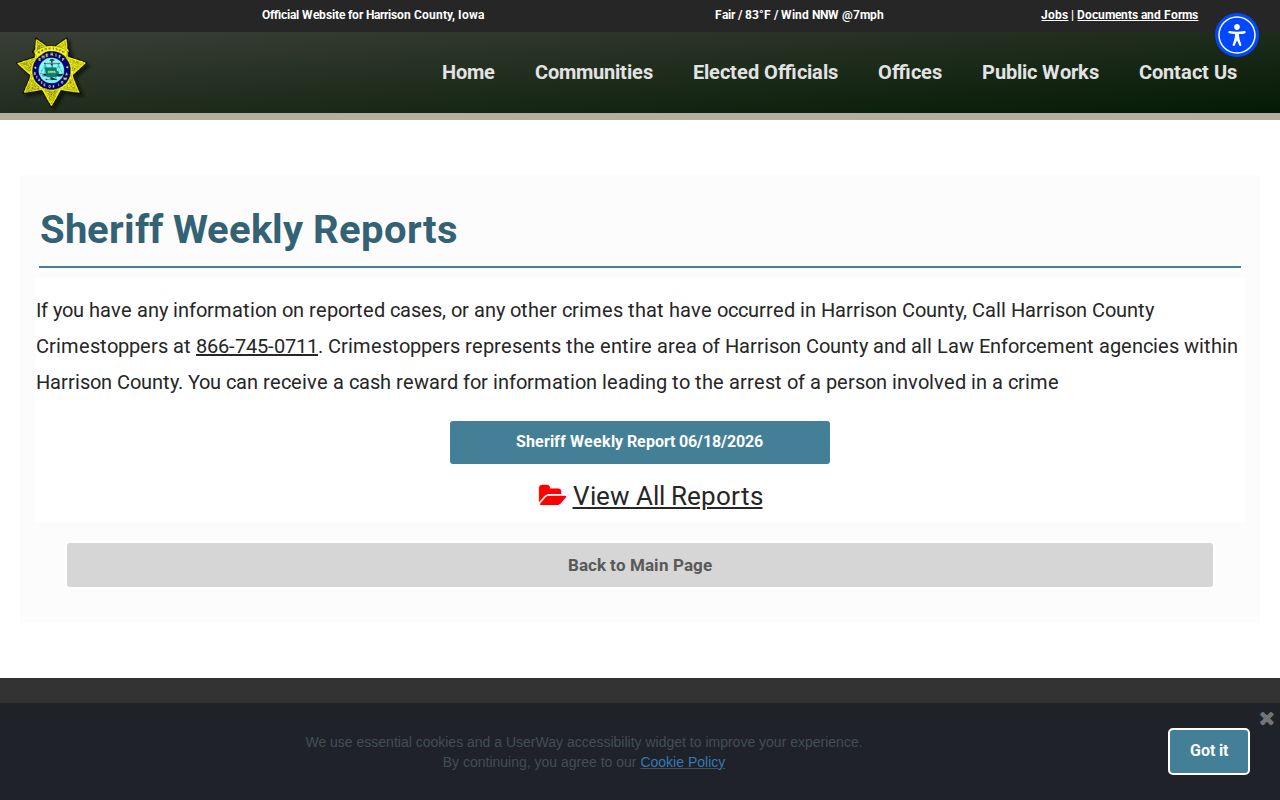Click the Harrison County sheriff star logo
The height and width of the screenshot is (800, 1280).
pyautogui.click(x=52, y=71)
